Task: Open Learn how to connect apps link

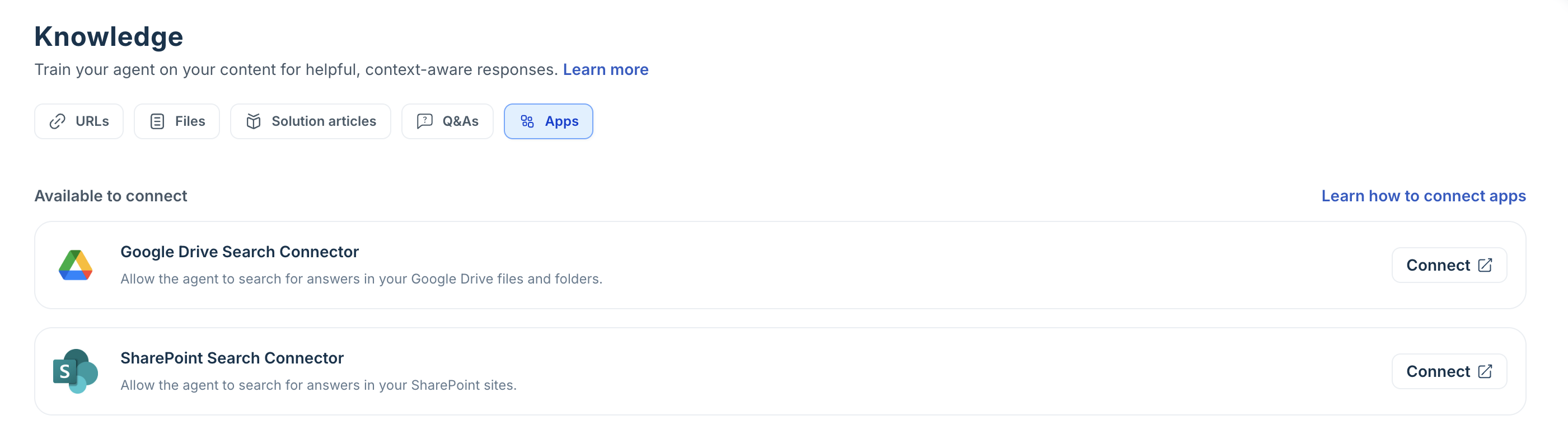Action: click(1424, 196)
